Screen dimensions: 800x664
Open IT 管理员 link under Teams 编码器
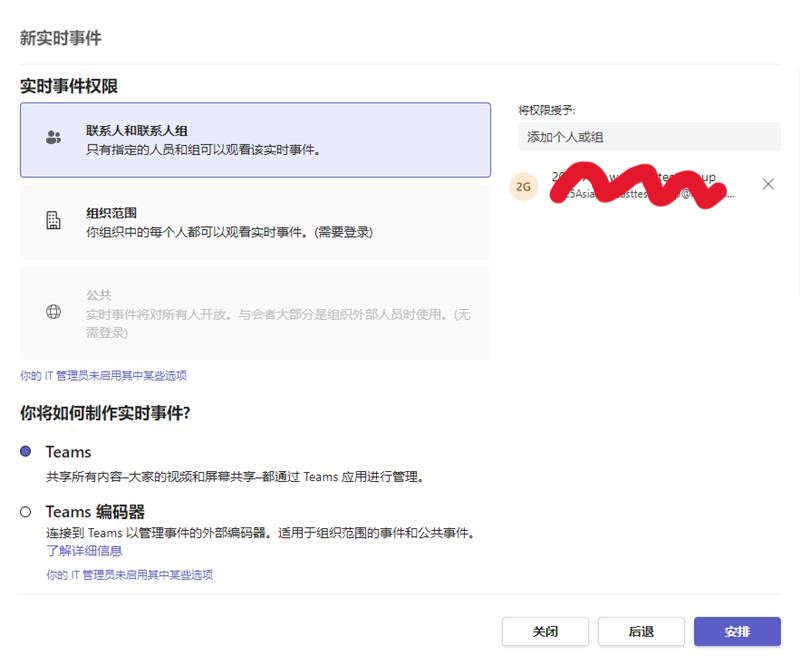point(130,575)
